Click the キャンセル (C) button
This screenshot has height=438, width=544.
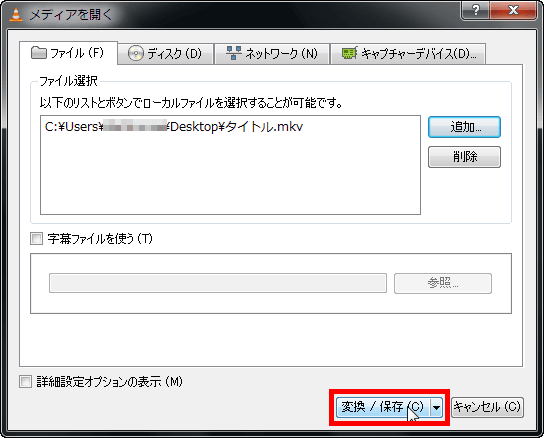[487, 407]
